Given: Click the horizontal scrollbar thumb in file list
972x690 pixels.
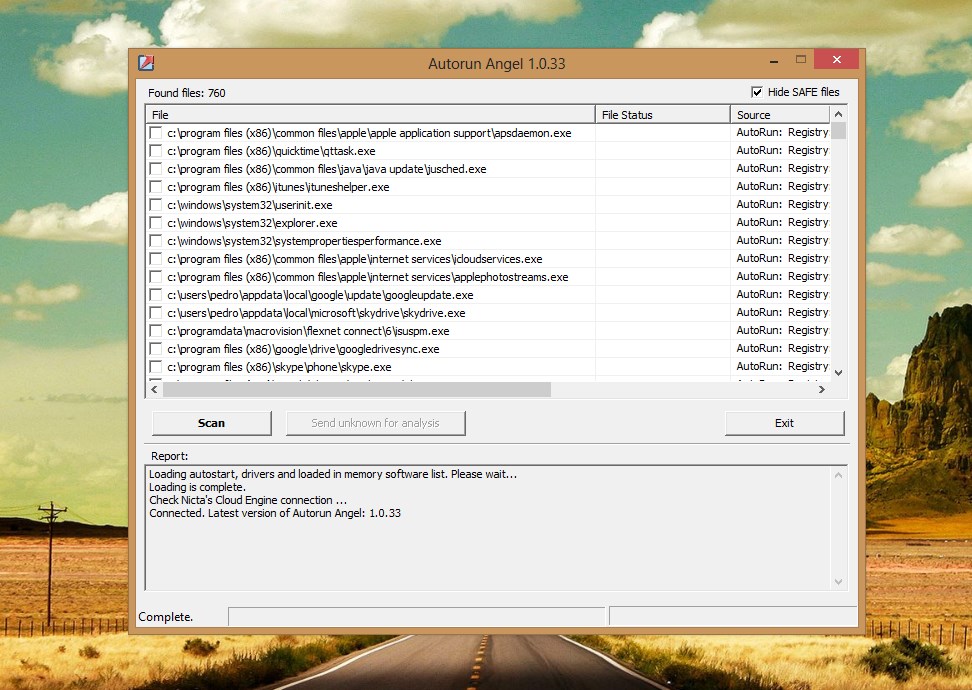Looking at the screenshot, I should coord(356,389).
